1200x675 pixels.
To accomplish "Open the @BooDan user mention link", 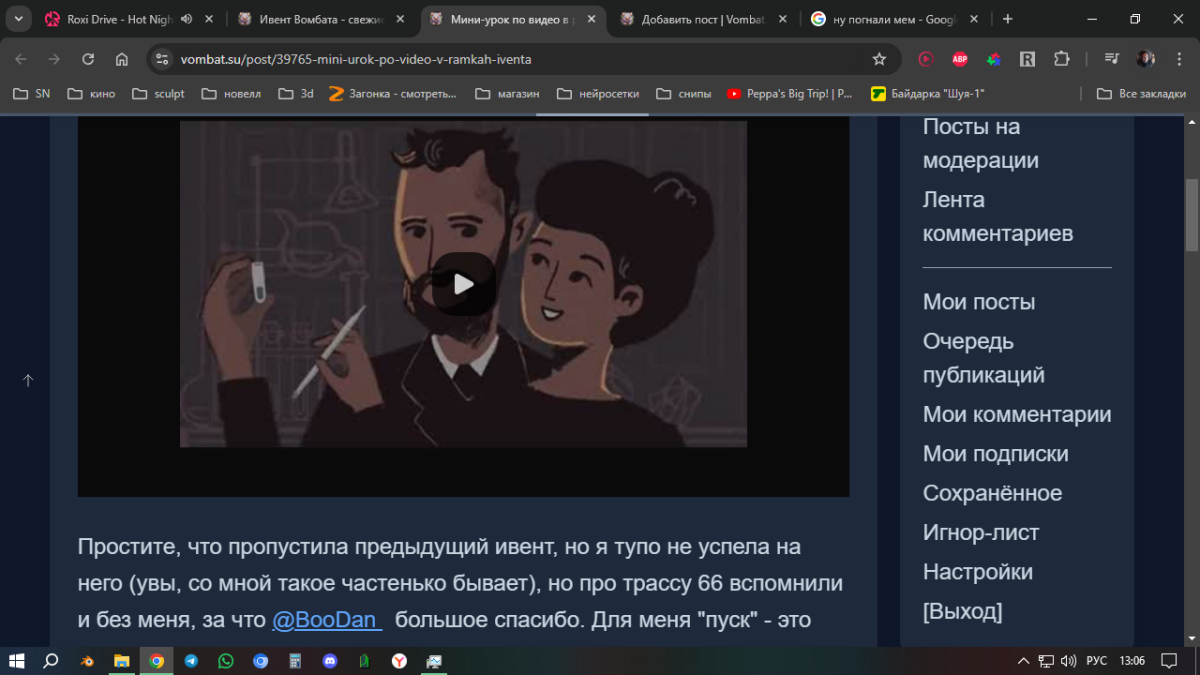I will [327, 620].
